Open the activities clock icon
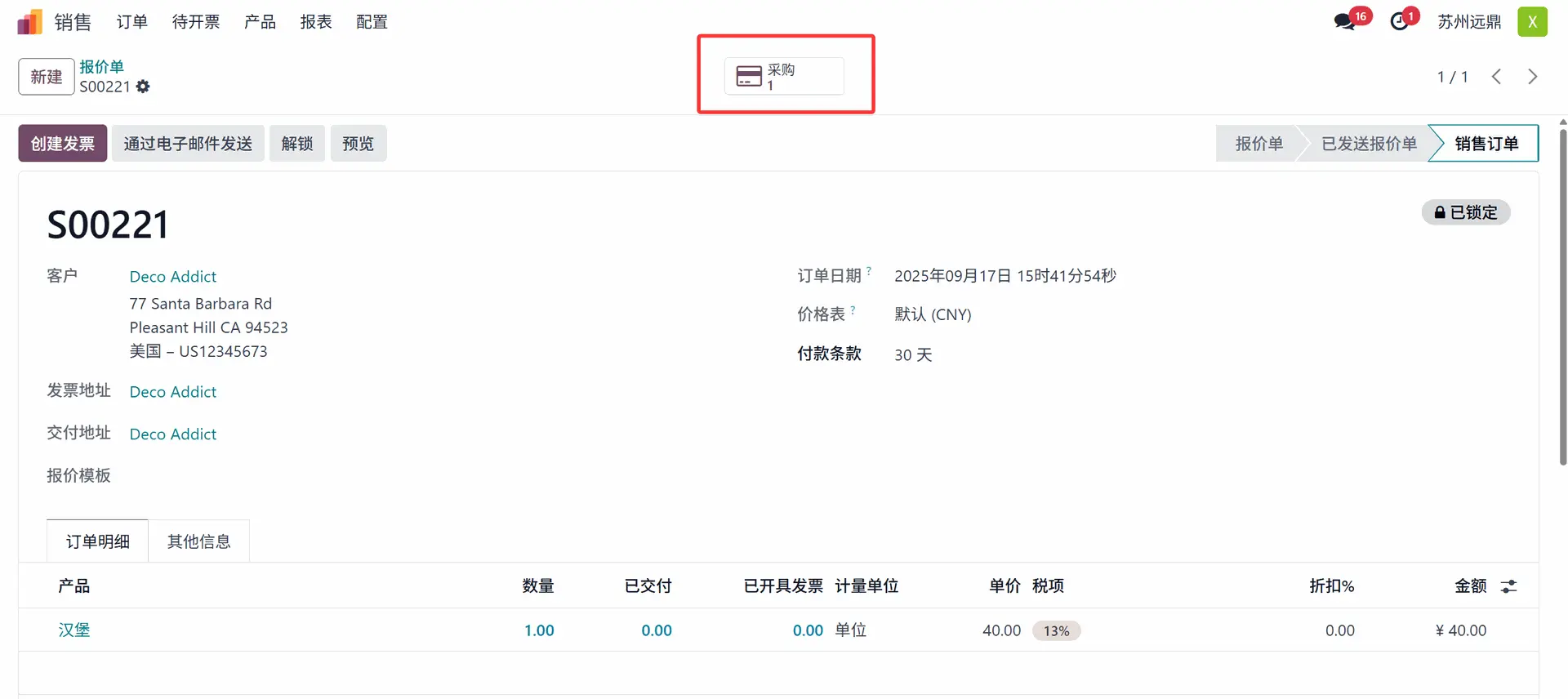The height and width of the screenshot is (699, 1568). 1400,22
